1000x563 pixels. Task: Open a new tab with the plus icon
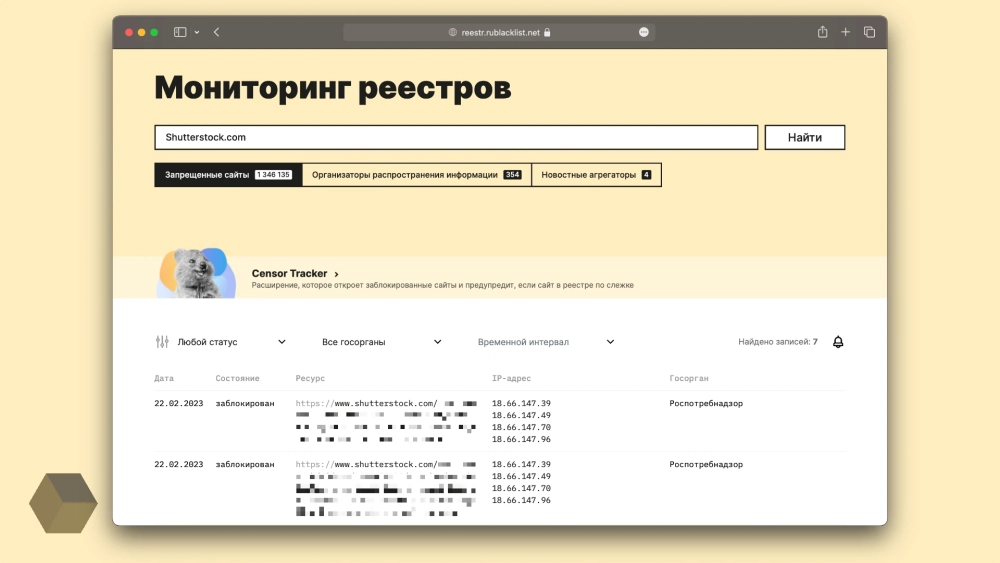point(845,32)
